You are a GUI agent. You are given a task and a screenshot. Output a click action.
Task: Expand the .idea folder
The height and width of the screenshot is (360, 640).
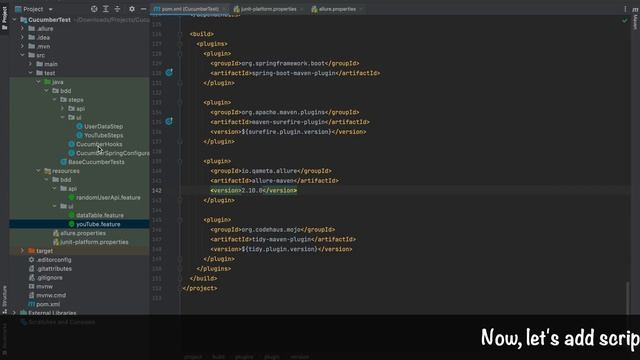pyautogui.click(x=22, y=38)
